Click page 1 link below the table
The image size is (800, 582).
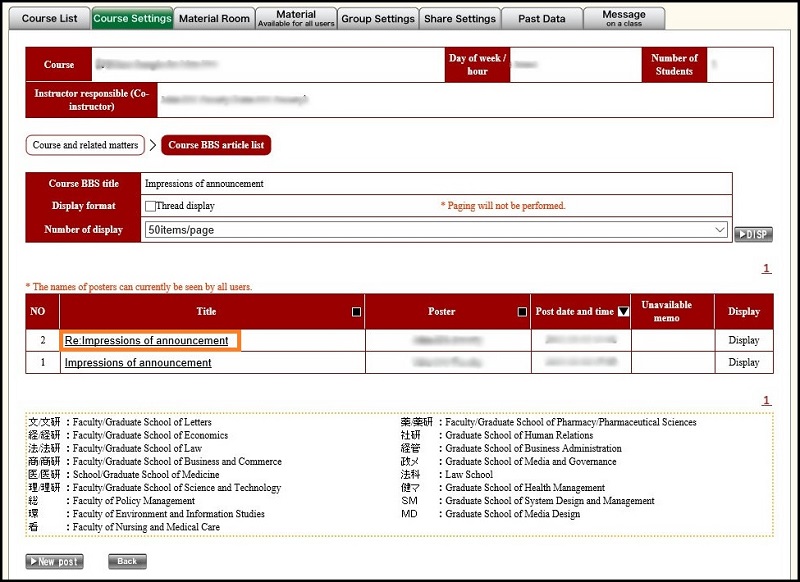(767, 401)
